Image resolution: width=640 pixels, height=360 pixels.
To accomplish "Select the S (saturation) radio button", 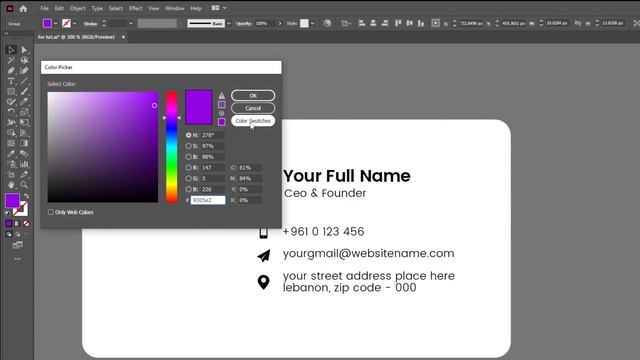I will pos(189,146).
